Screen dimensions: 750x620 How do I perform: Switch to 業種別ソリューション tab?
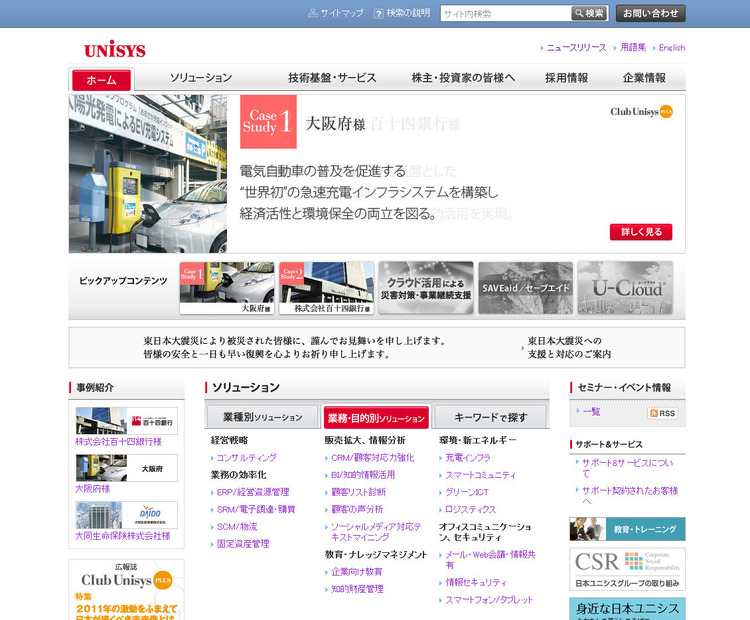click(x=262, y=417)
